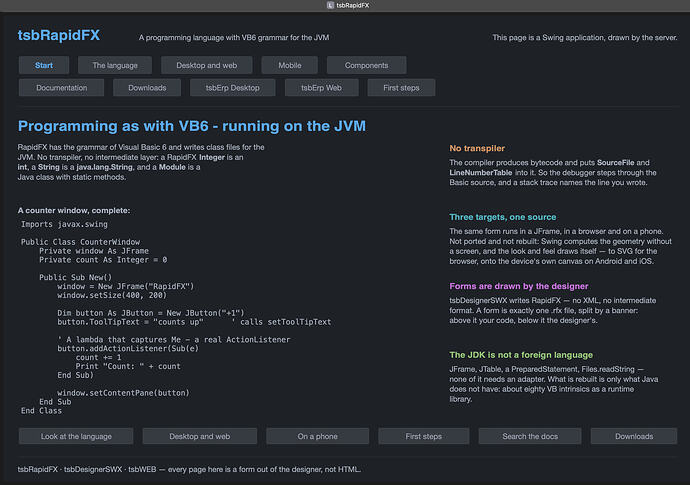This screenshot has height=485, width=690.
Task: Click text This page is a Swing application
Action: point(584,37)
